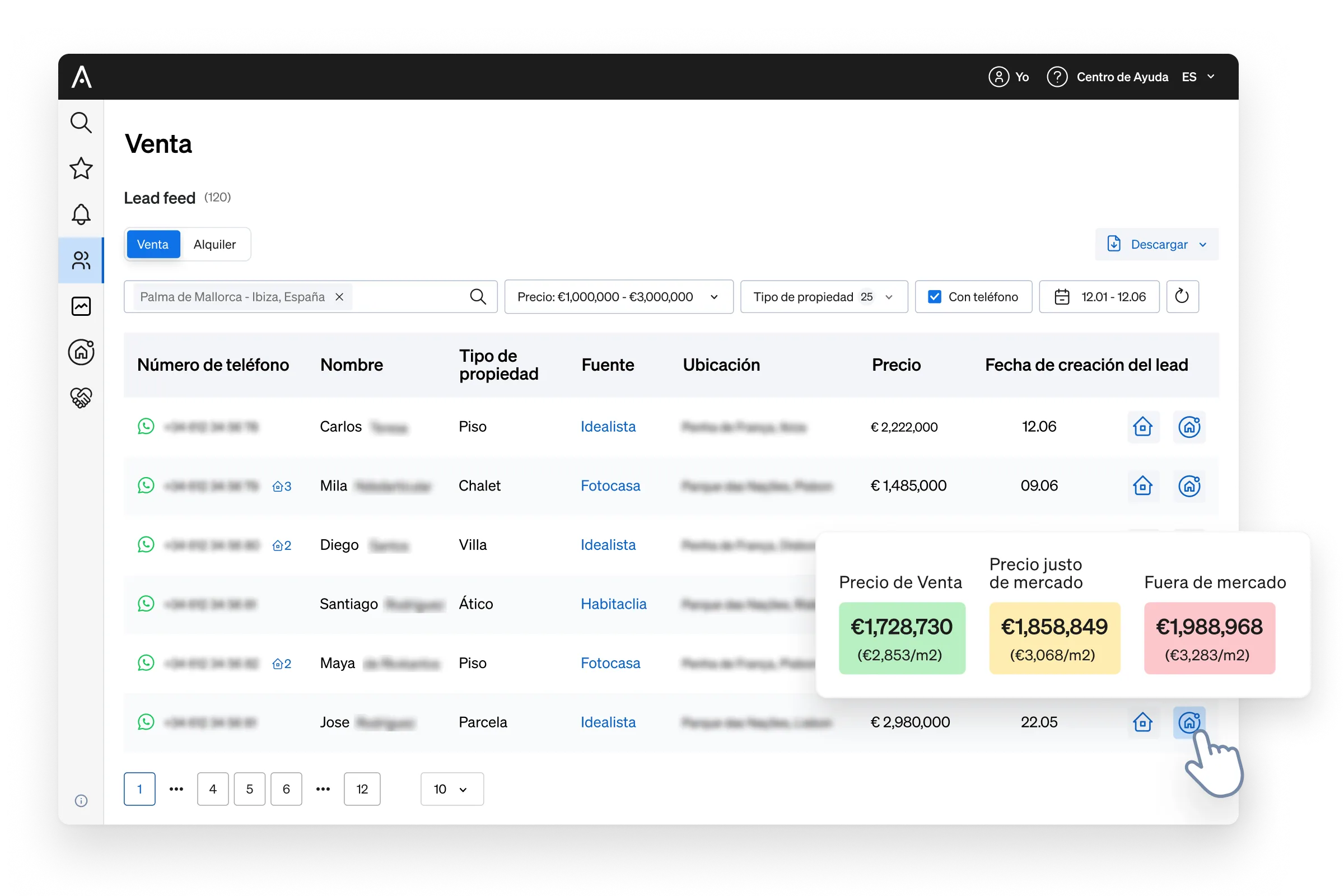Click the green Precio de Venta box
This screenshot has width=1344, height=896.
(902, 638)
